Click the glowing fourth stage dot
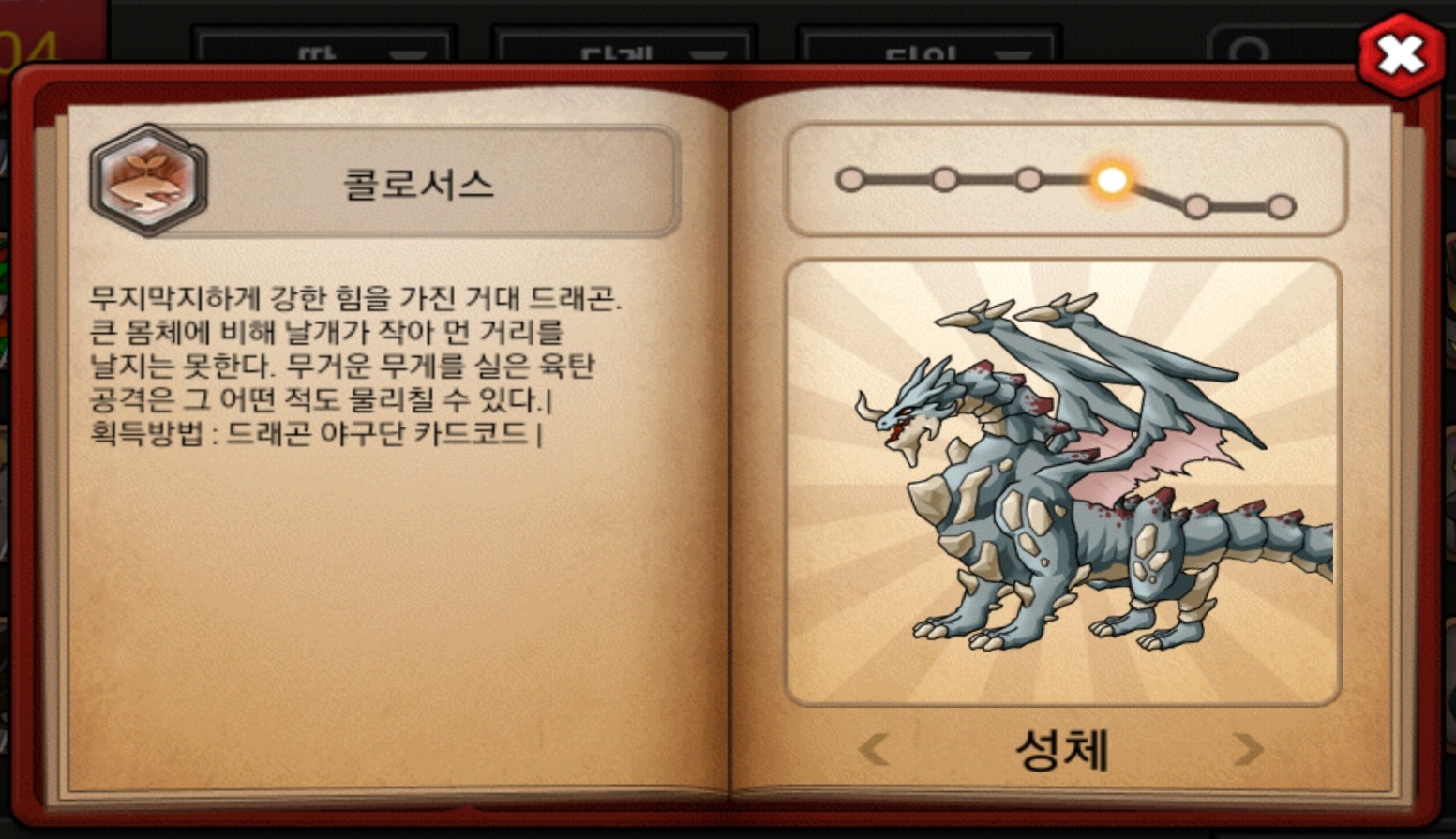This screenshot has height=839, width=1456. tap(1112, 179)
